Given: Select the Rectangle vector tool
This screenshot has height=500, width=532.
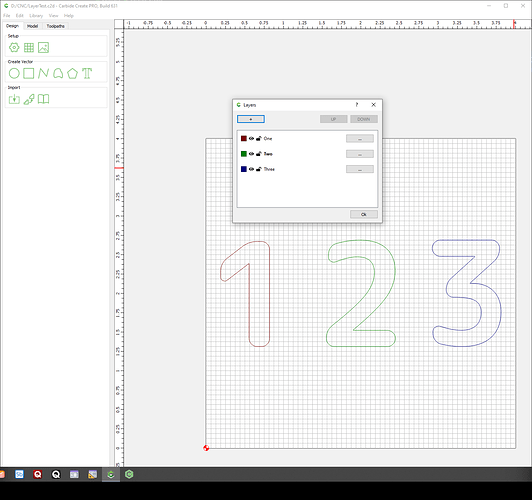Looking at the screenshot, I should pyautogui.click(x=28, y=73).
